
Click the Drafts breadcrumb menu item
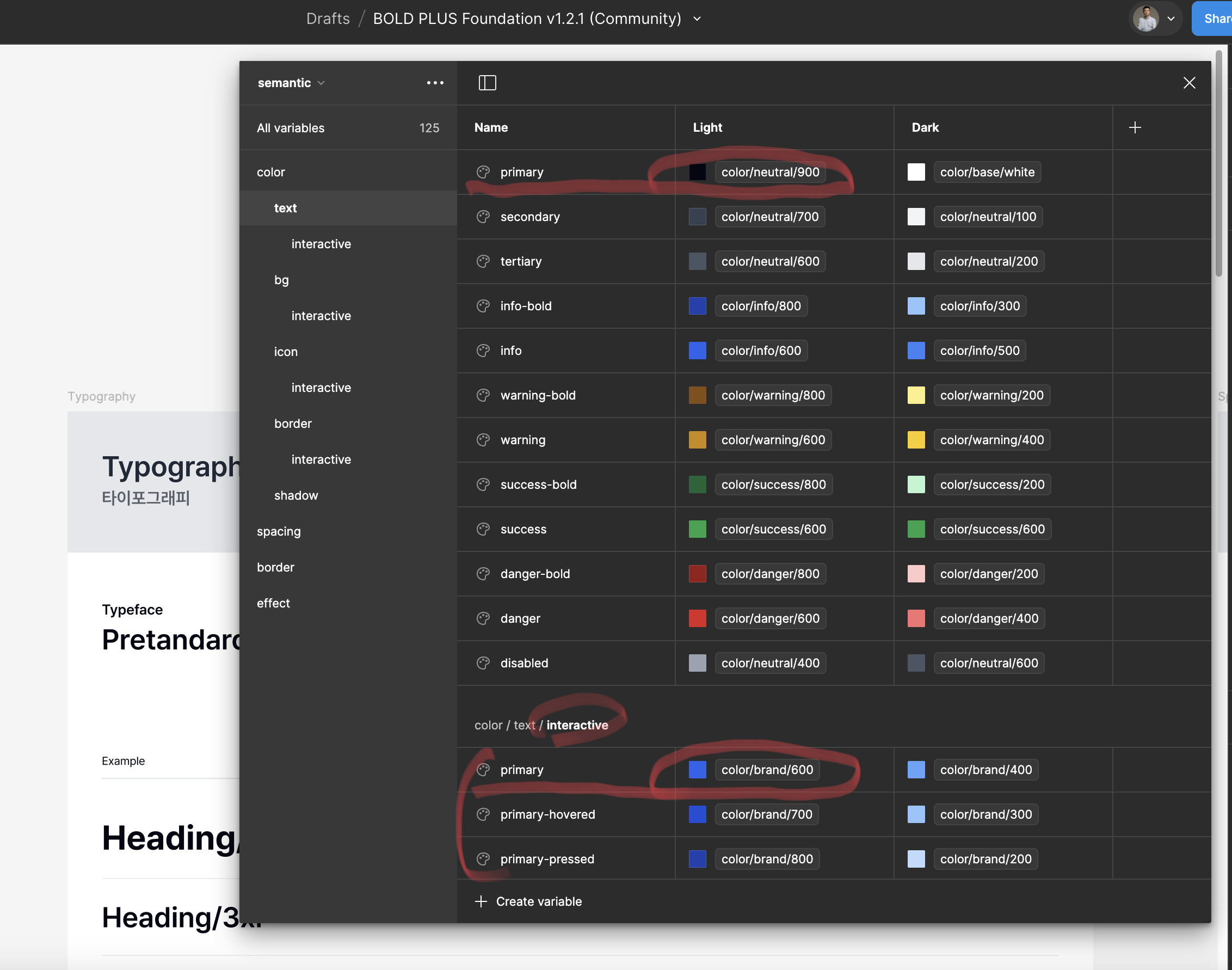[x=328, y=17]
